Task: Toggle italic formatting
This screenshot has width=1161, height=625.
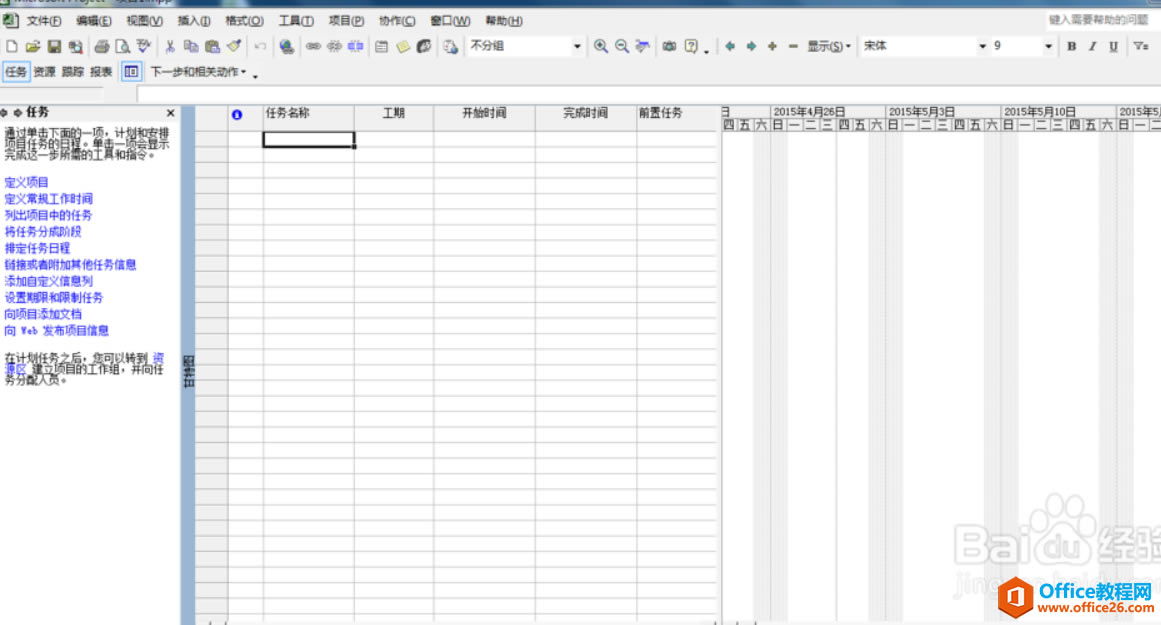Action: (1091, 46)
